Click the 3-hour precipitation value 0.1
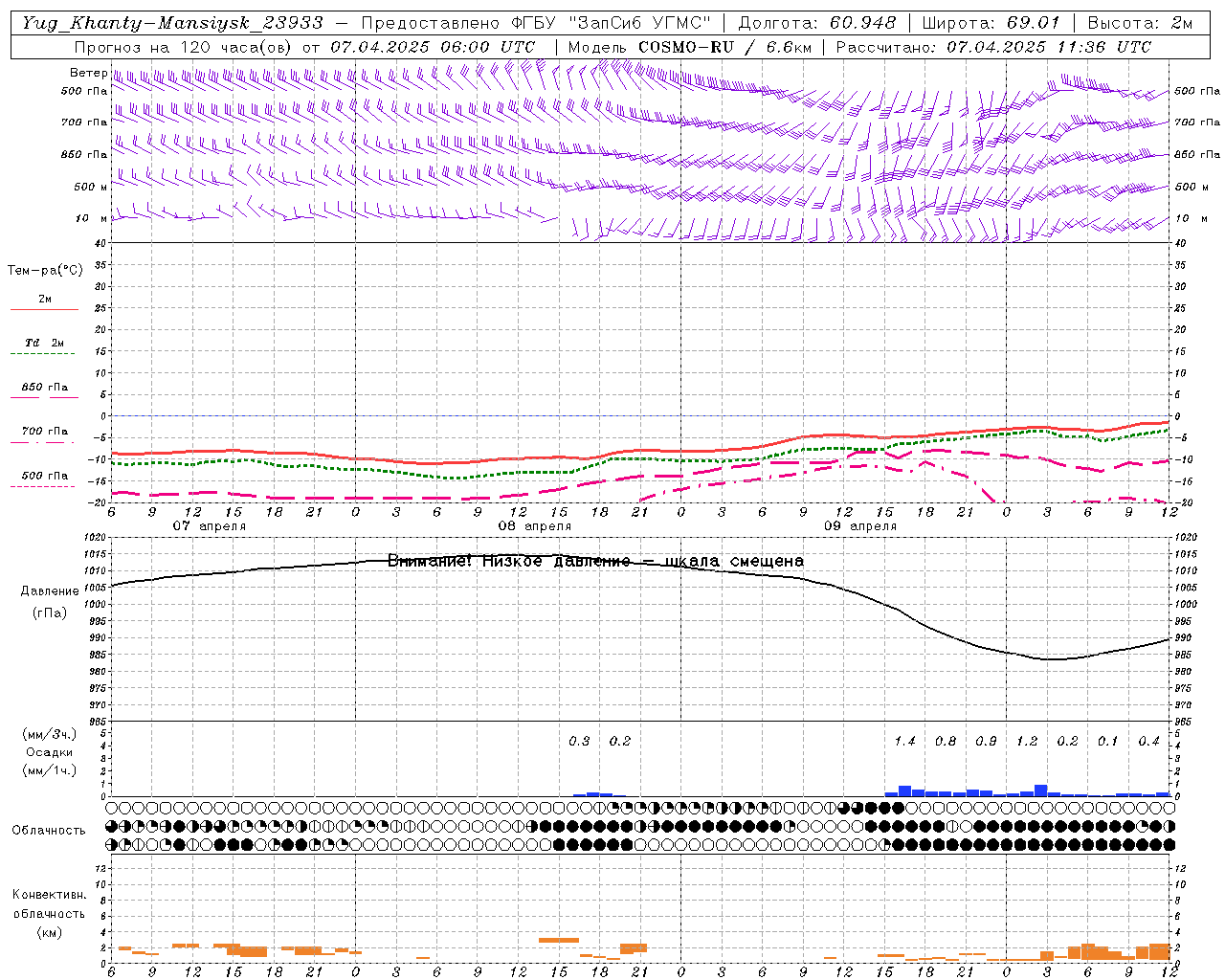1225x980 pixels. [1107, 742]
